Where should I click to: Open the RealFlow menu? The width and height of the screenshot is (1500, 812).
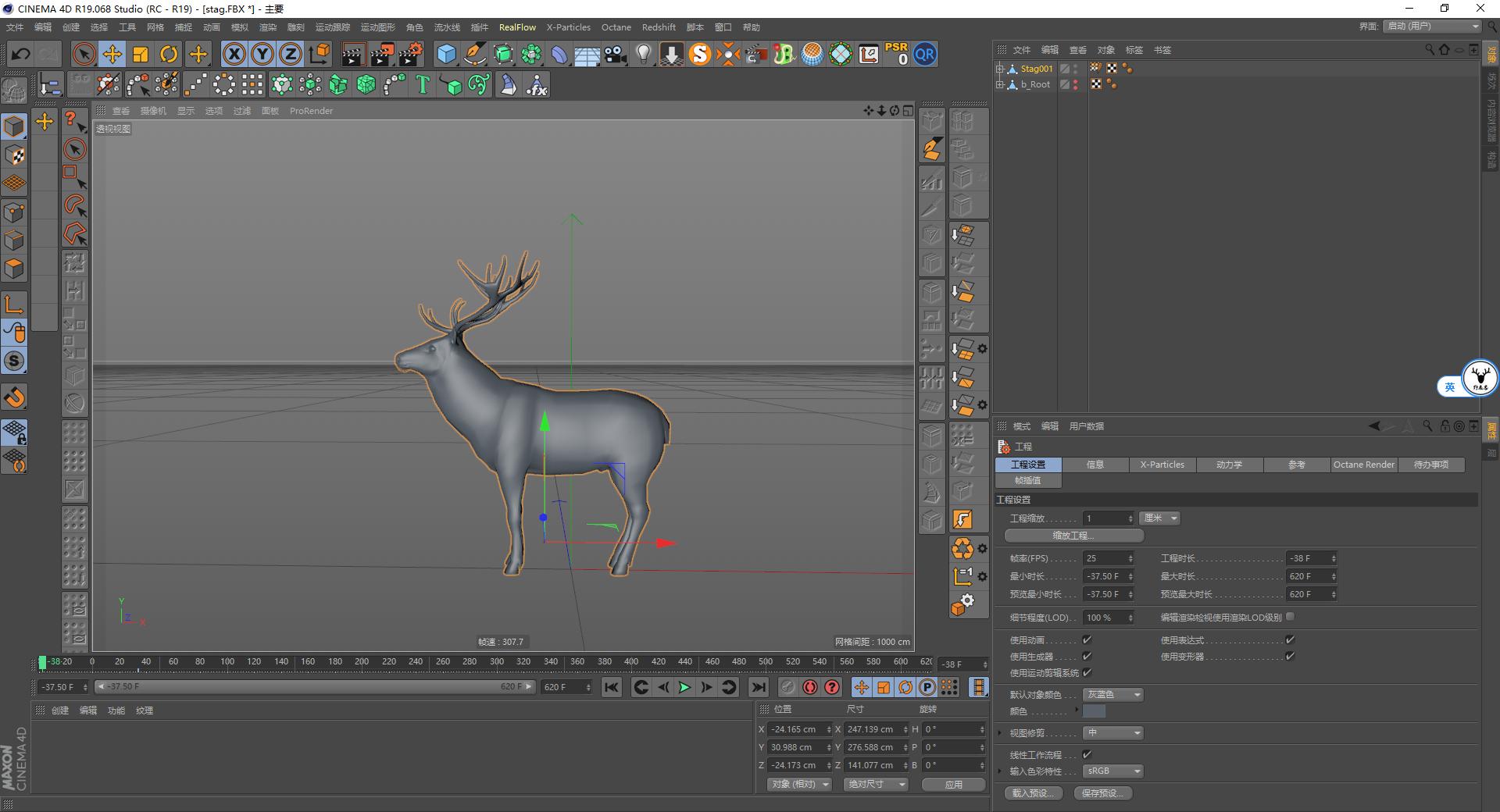click(x=517, y=27)
